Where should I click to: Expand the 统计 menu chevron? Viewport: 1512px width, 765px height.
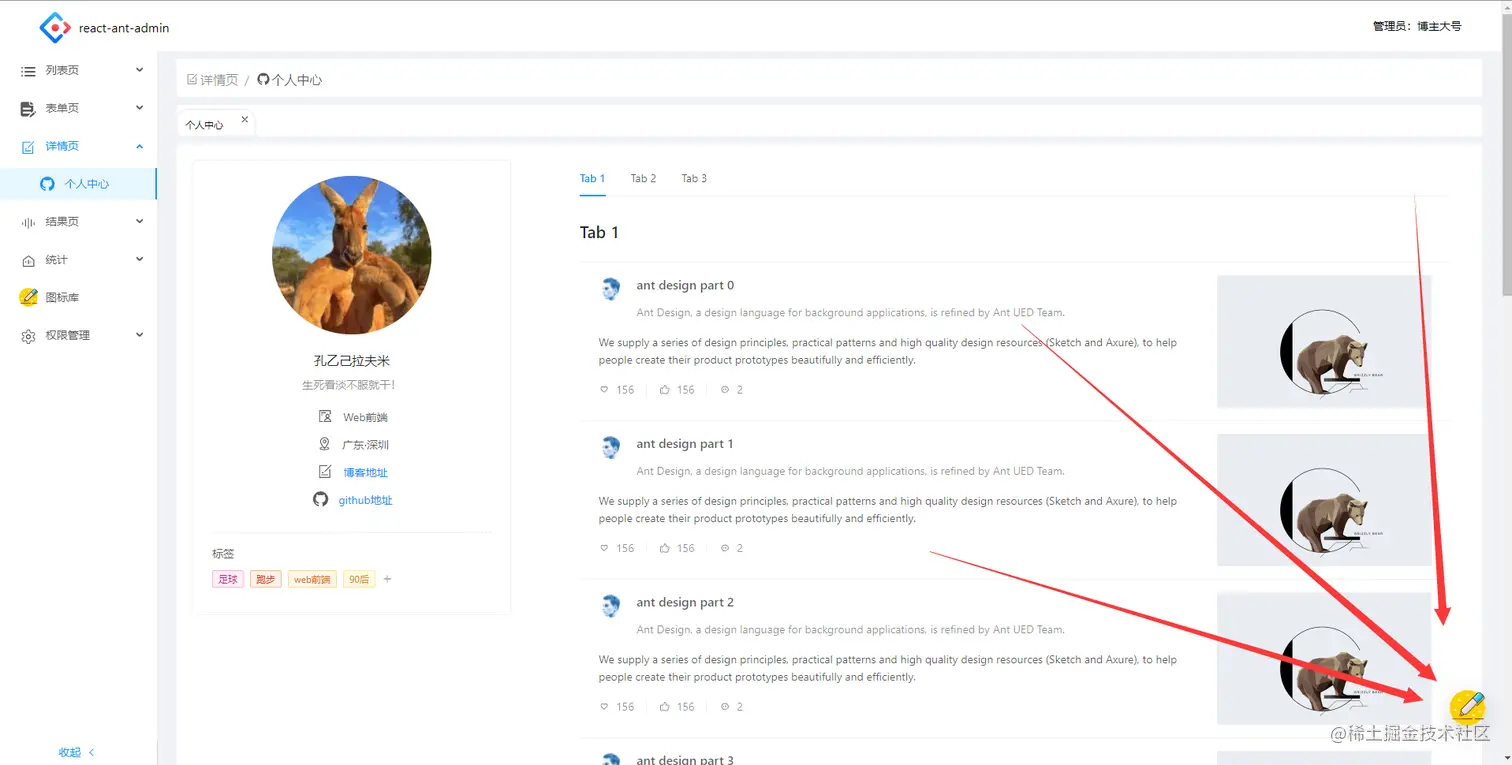140,259
